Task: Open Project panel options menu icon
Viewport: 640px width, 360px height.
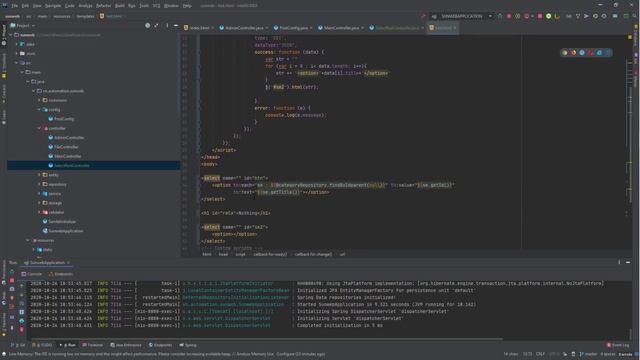Action: pyautogui.click(x=167, y=25)
